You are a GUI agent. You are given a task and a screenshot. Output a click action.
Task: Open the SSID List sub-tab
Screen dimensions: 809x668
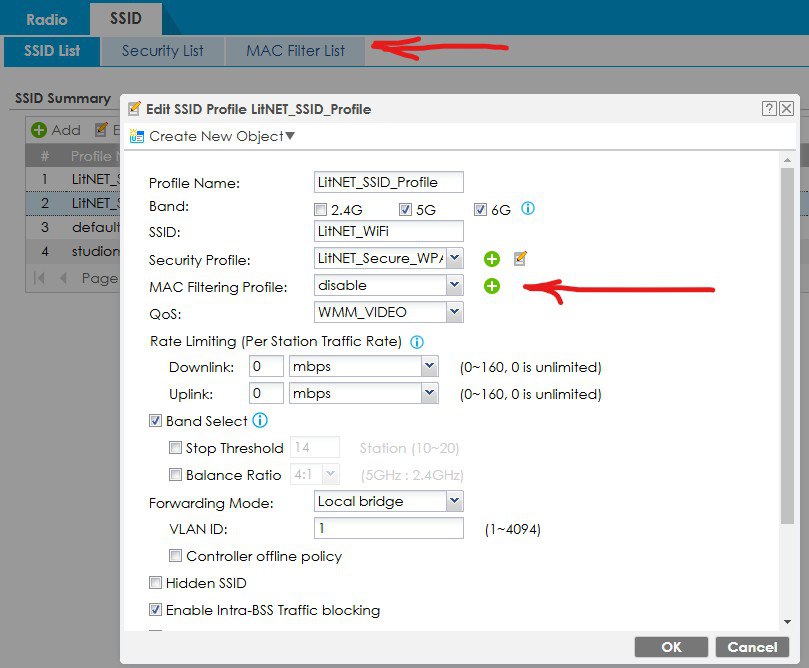(52, 51)
